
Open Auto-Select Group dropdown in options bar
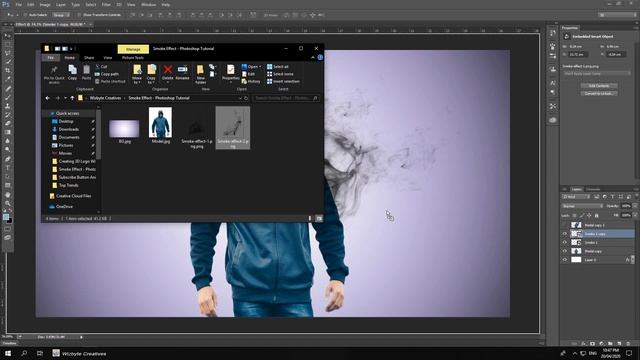tap(61, 15)
